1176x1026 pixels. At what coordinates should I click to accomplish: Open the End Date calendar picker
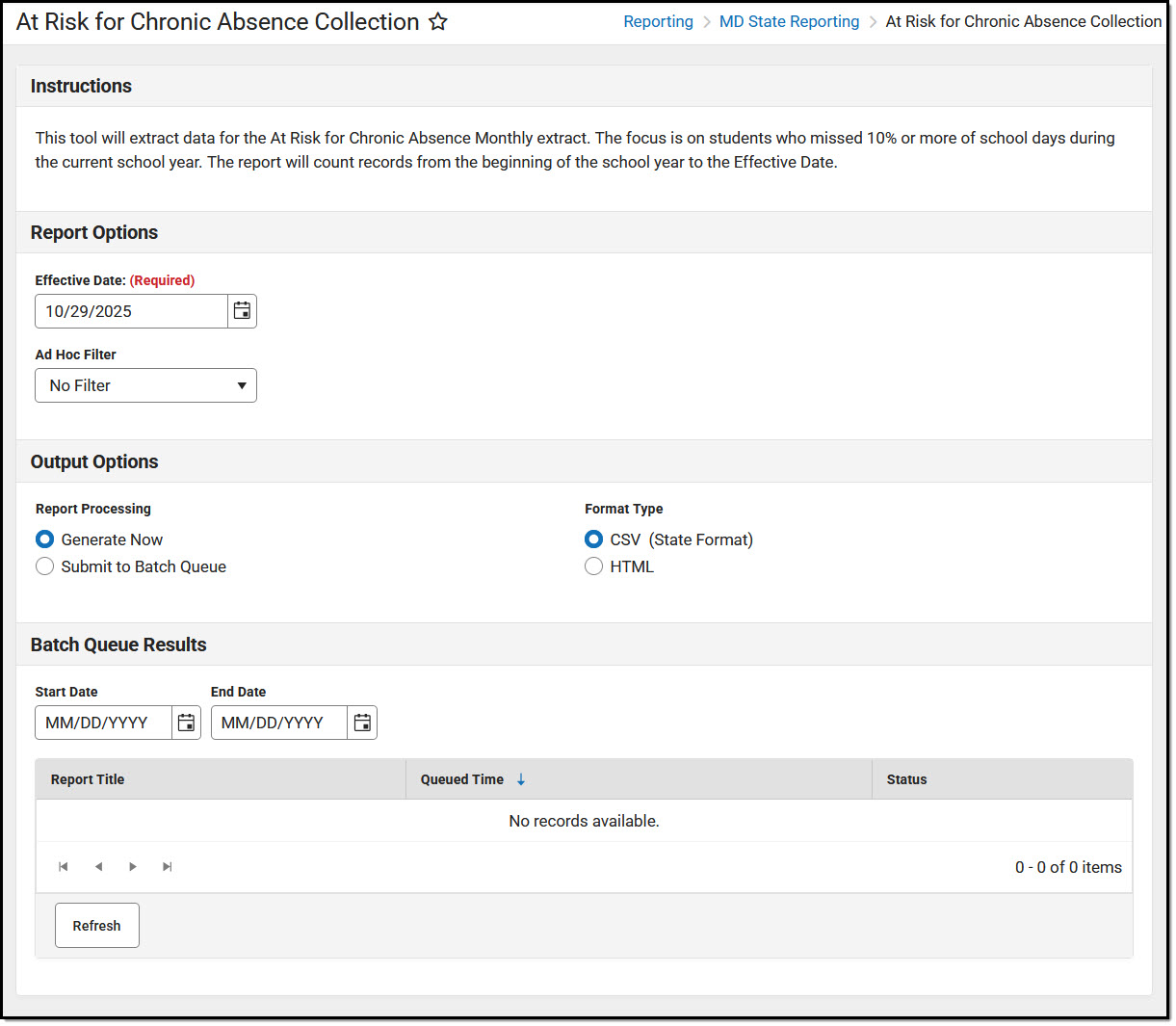click(361, 723)
